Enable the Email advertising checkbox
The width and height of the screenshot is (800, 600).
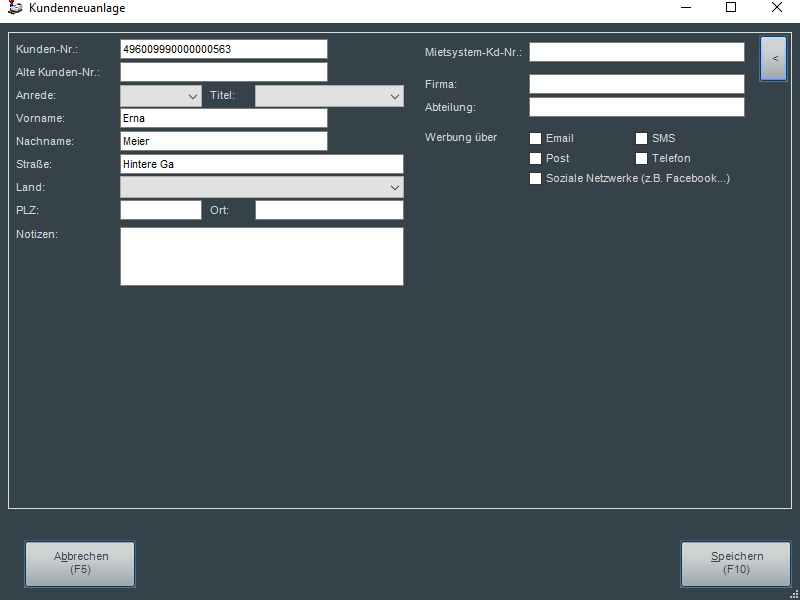(x=536, y=139)
